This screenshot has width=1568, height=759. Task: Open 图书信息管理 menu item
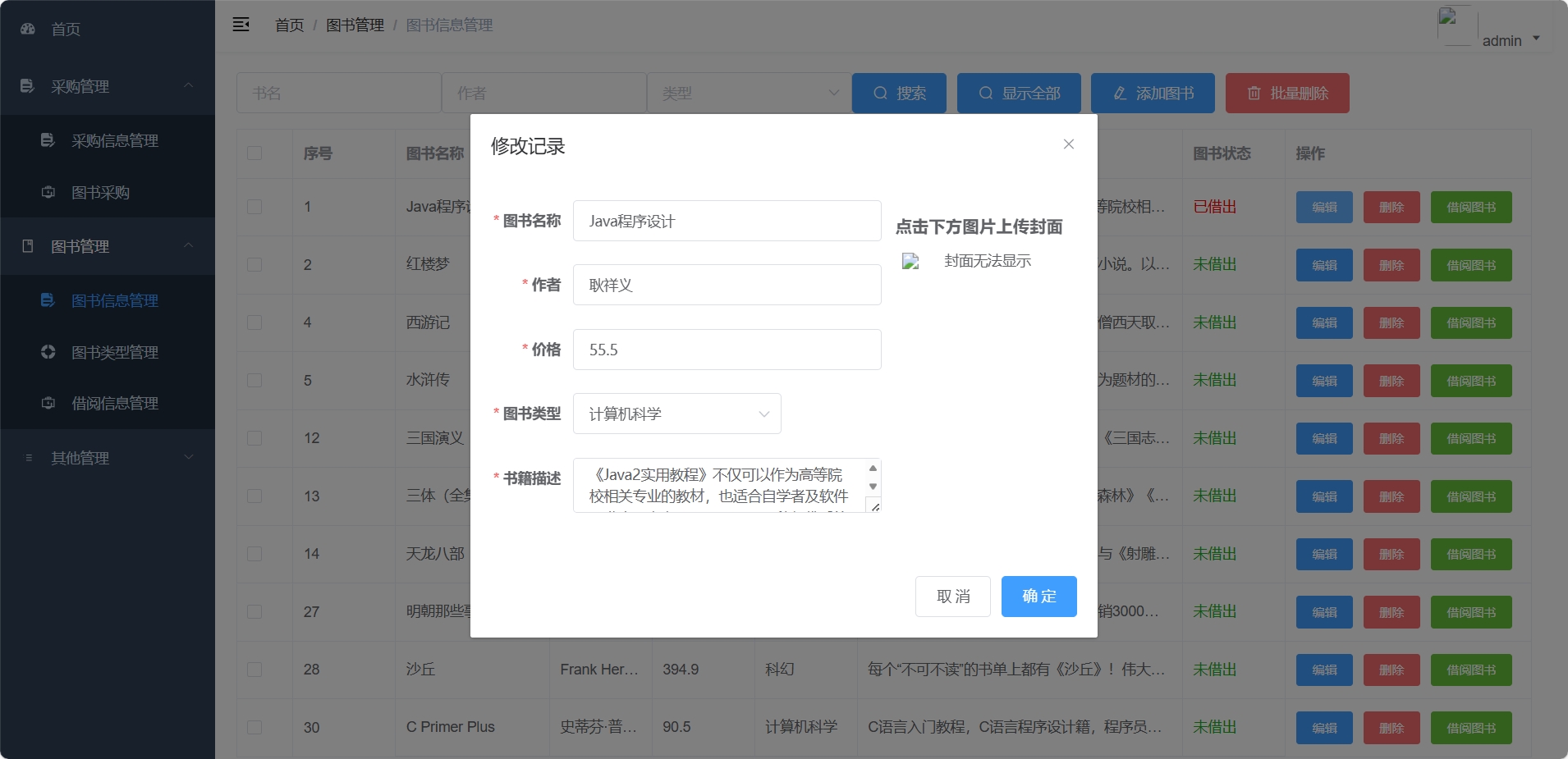tap(108, 300)
